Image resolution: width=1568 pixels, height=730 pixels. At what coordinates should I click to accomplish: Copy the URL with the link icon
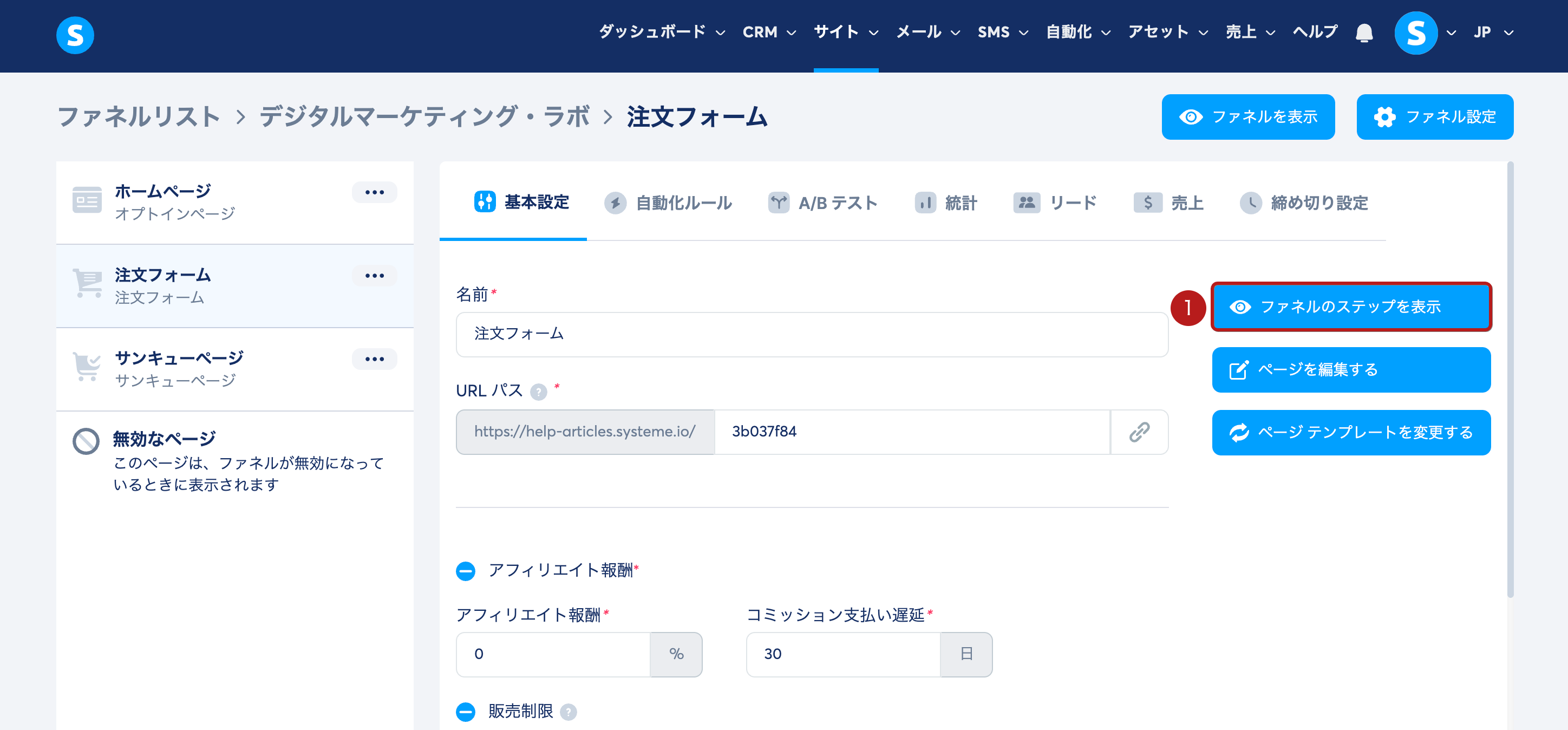[x=1140, y=432]
